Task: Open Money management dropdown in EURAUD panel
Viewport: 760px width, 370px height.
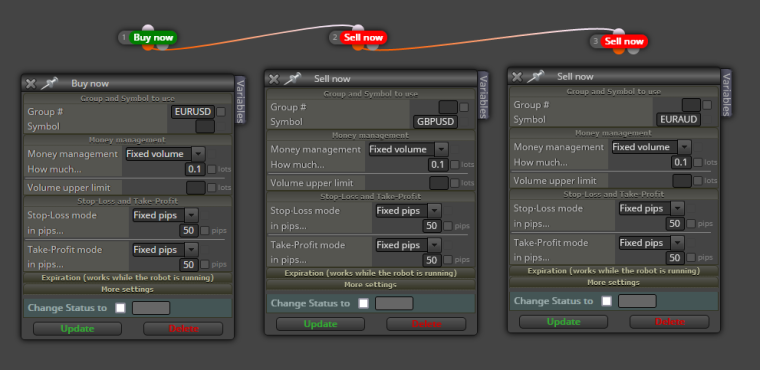Action: tap(651, 147)
